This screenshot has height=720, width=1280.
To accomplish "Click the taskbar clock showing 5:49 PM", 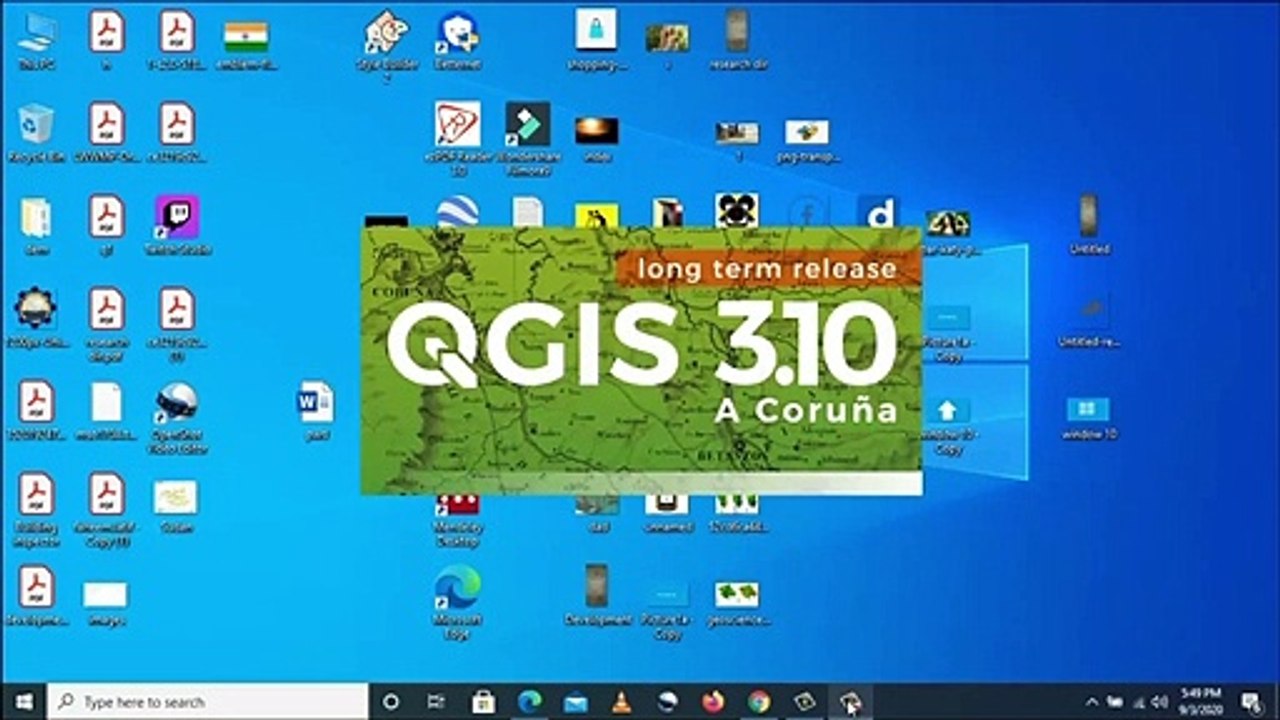I will coord(1200,701).
